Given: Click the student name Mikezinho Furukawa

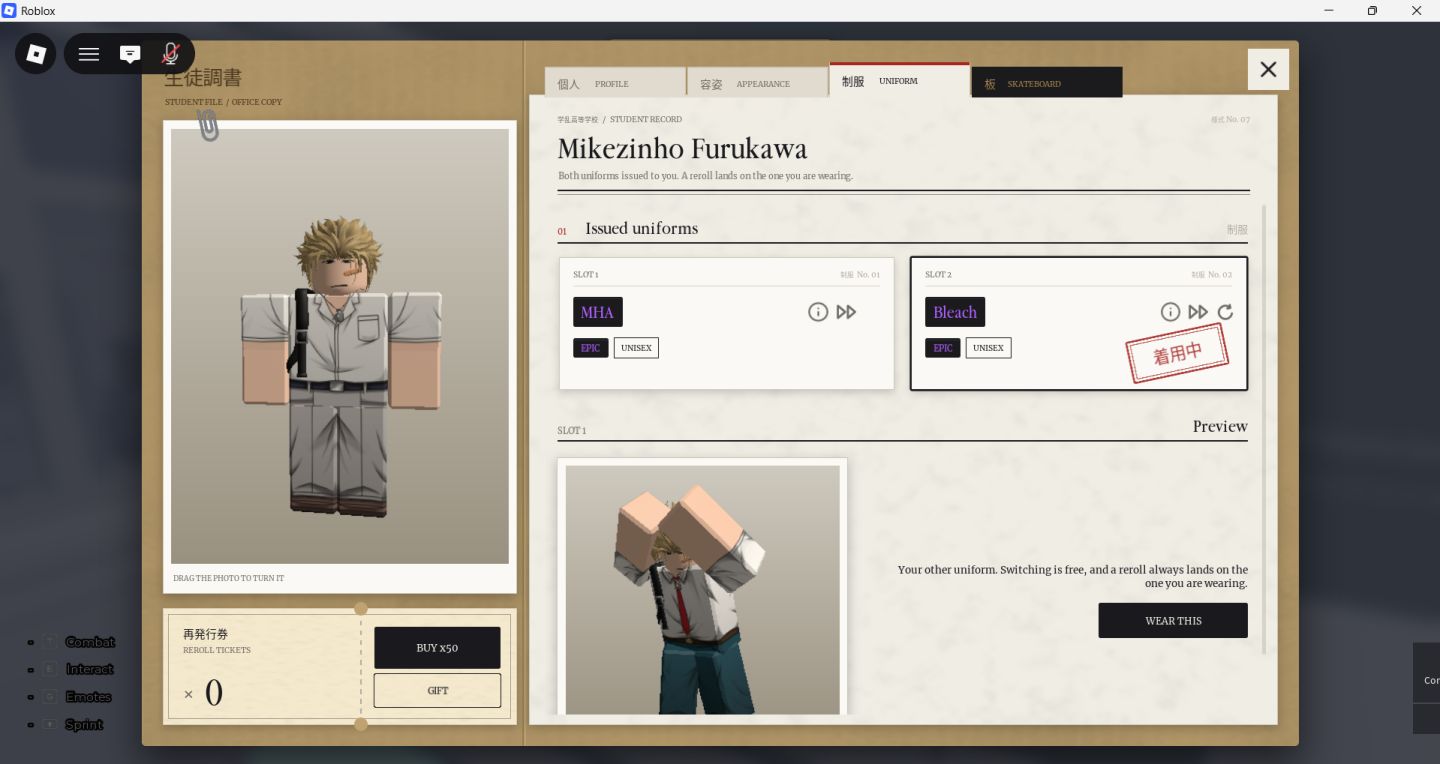Looking at the screenshot, I should [682, 149].
